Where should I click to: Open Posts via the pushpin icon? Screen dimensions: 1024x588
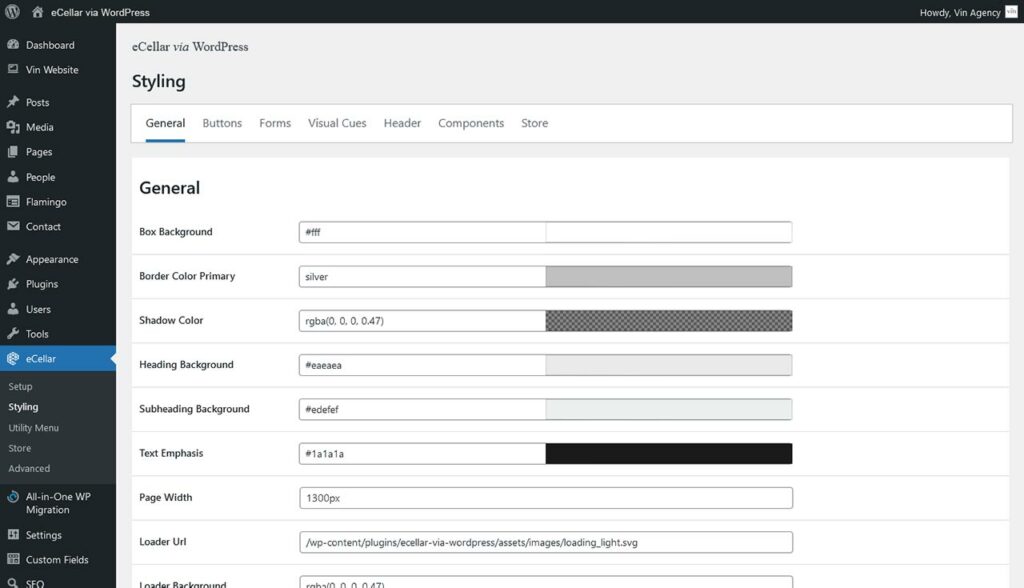tap(13, 102)
